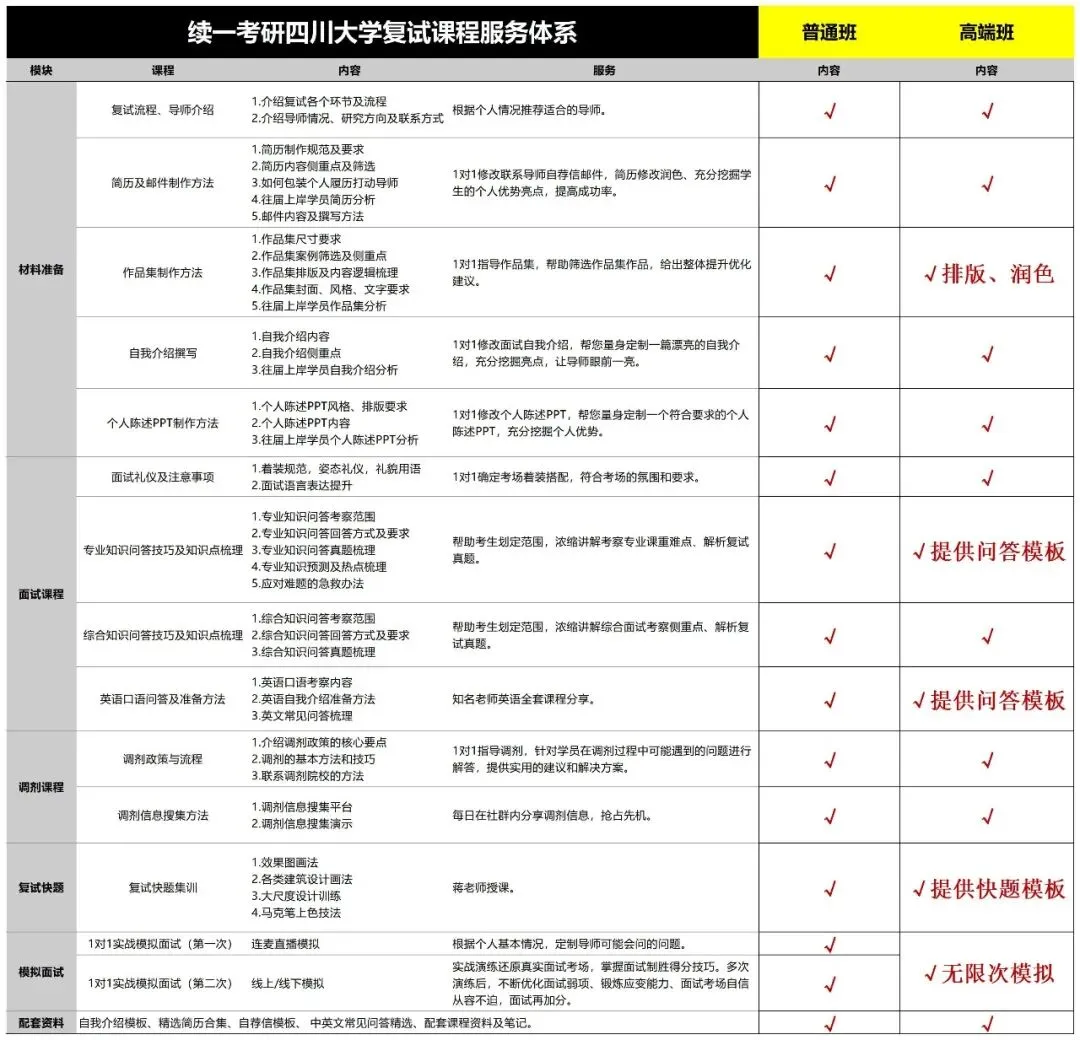The width and height of the screenshot is (1080, 1040).
Task: Click the course 复试流程、导师介绍
Action: [x=163, y=110]
